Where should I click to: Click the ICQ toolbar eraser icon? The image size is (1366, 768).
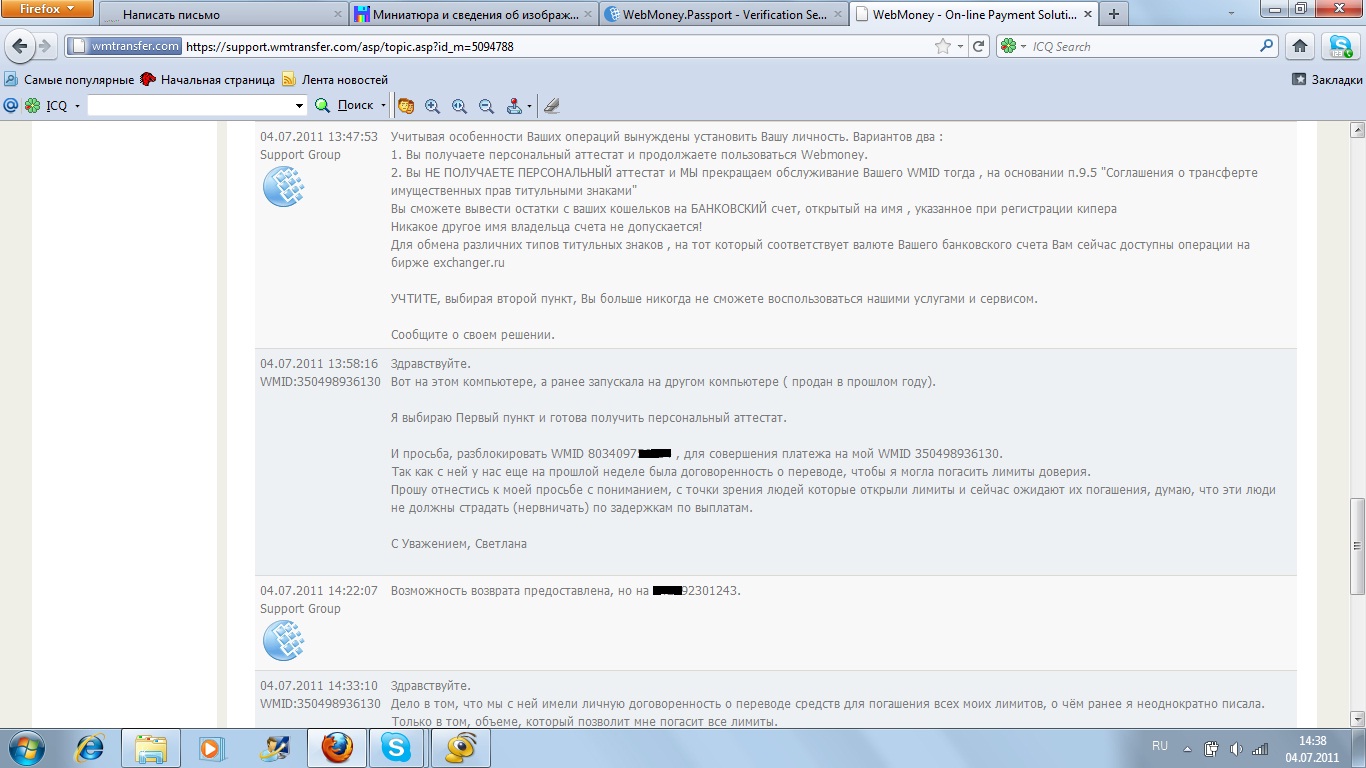point(551,105)
